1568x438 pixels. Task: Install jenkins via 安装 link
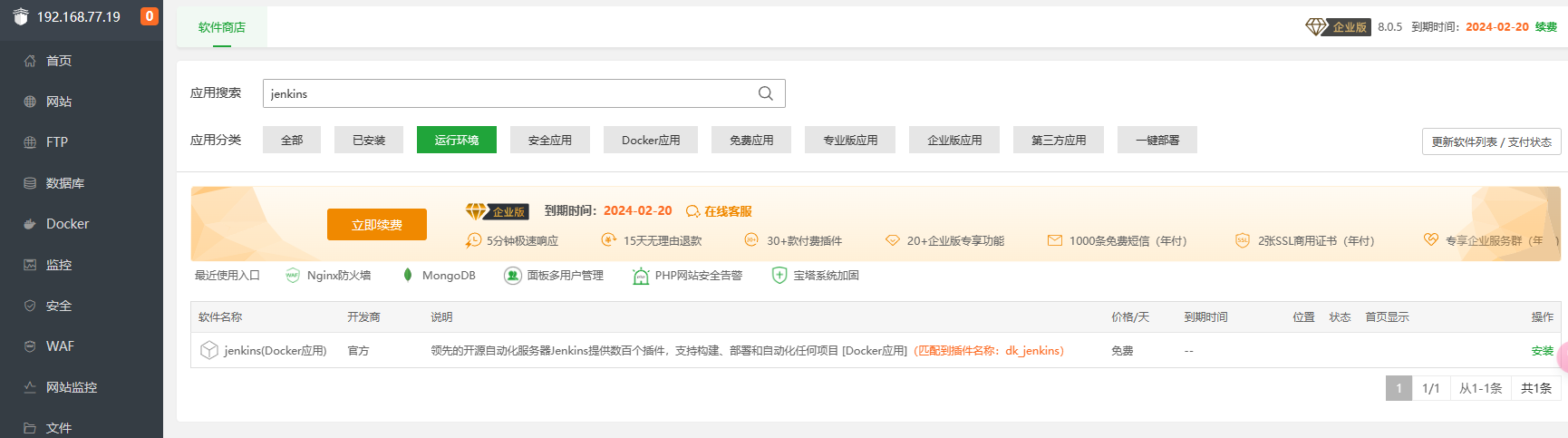[1543, 351]
